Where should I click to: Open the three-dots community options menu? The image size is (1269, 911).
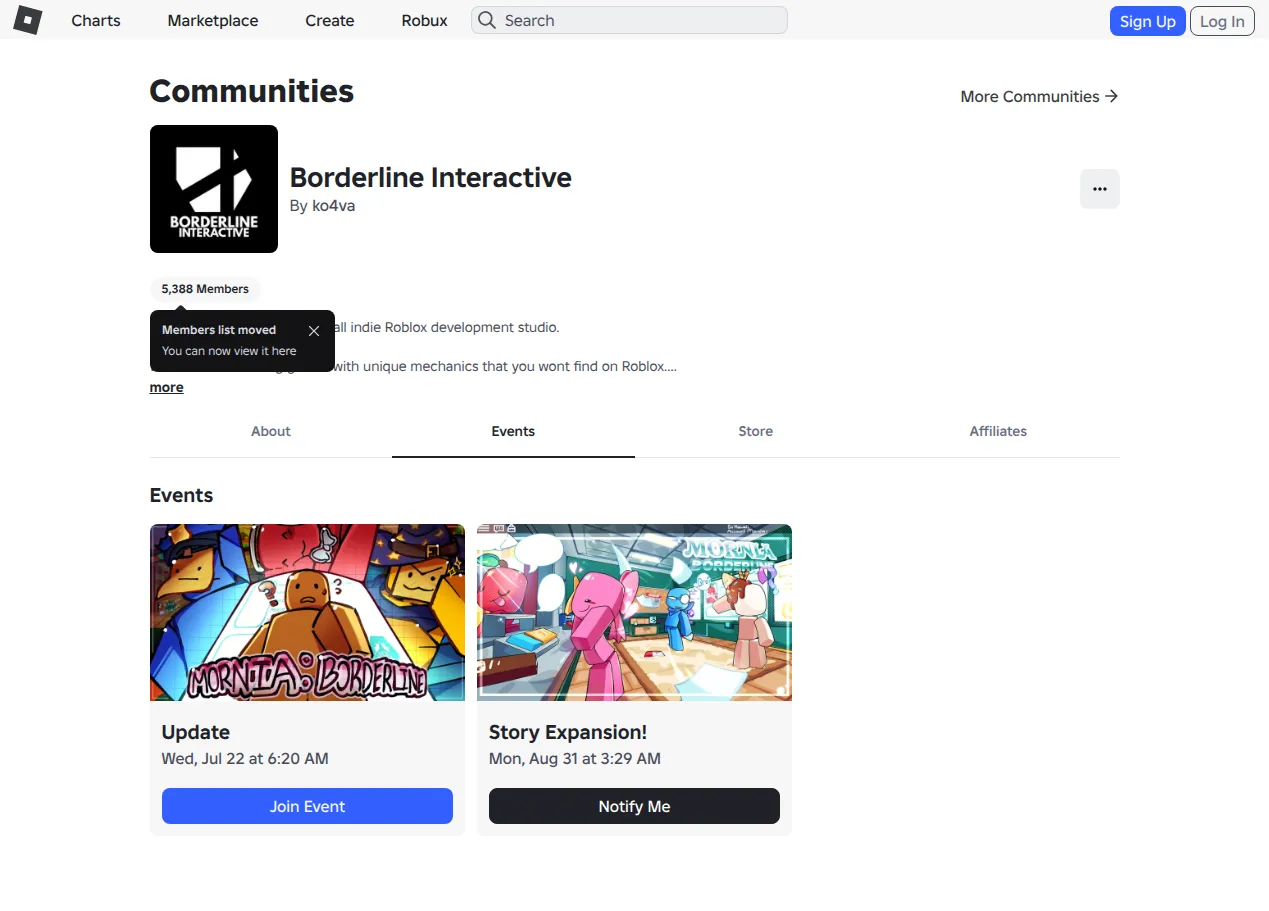point(1100,189)
